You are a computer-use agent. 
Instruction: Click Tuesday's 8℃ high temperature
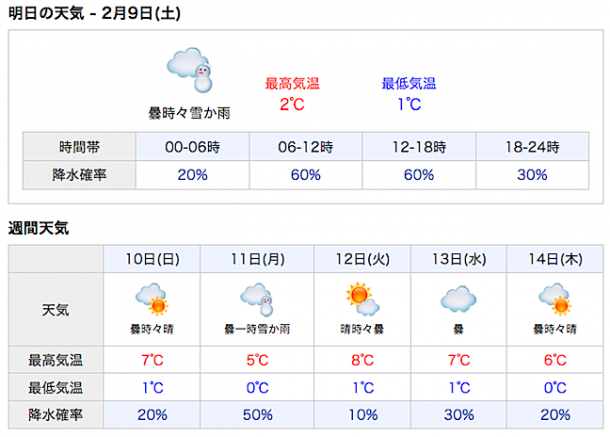coord(361,360)
